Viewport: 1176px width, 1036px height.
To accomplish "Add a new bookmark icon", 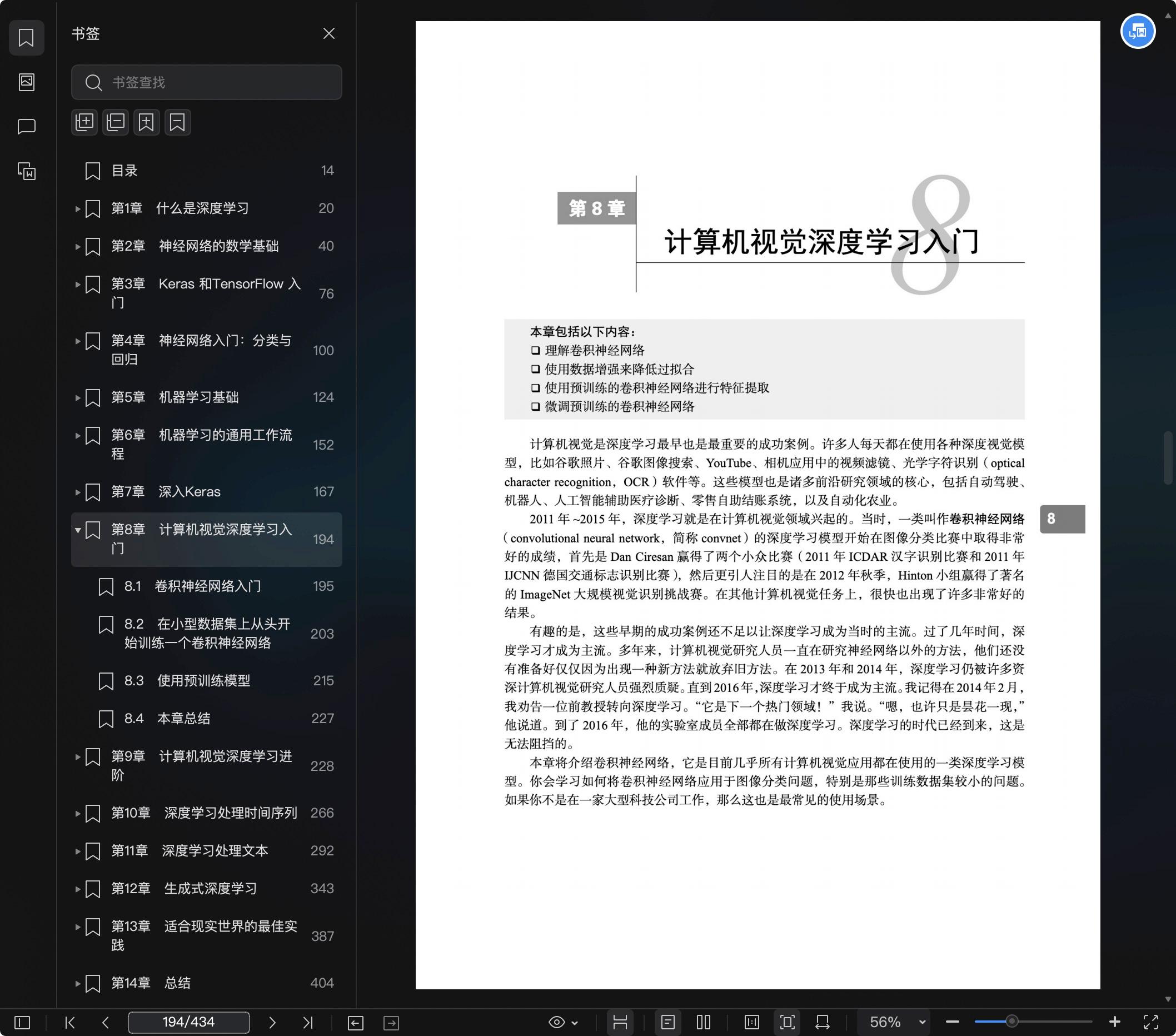I will 147,122.
